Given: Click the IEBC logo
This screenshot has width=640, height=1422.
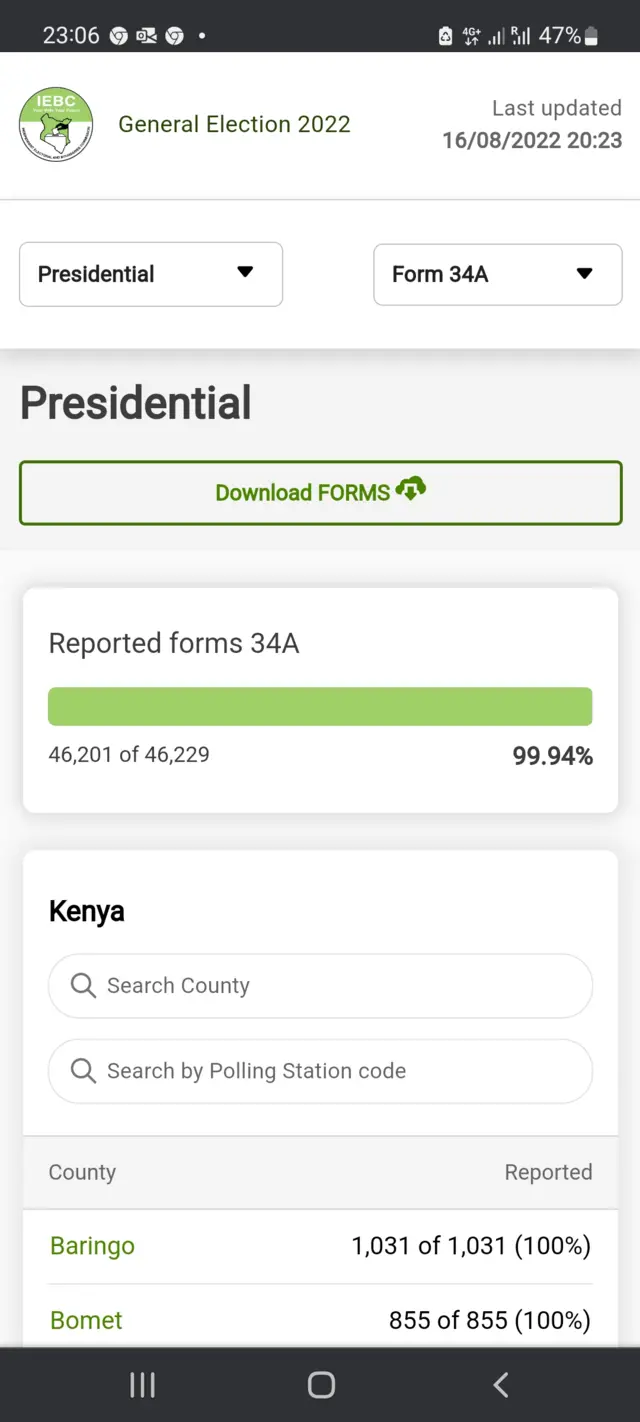Looking at the screenshot, I should [55, 124].
